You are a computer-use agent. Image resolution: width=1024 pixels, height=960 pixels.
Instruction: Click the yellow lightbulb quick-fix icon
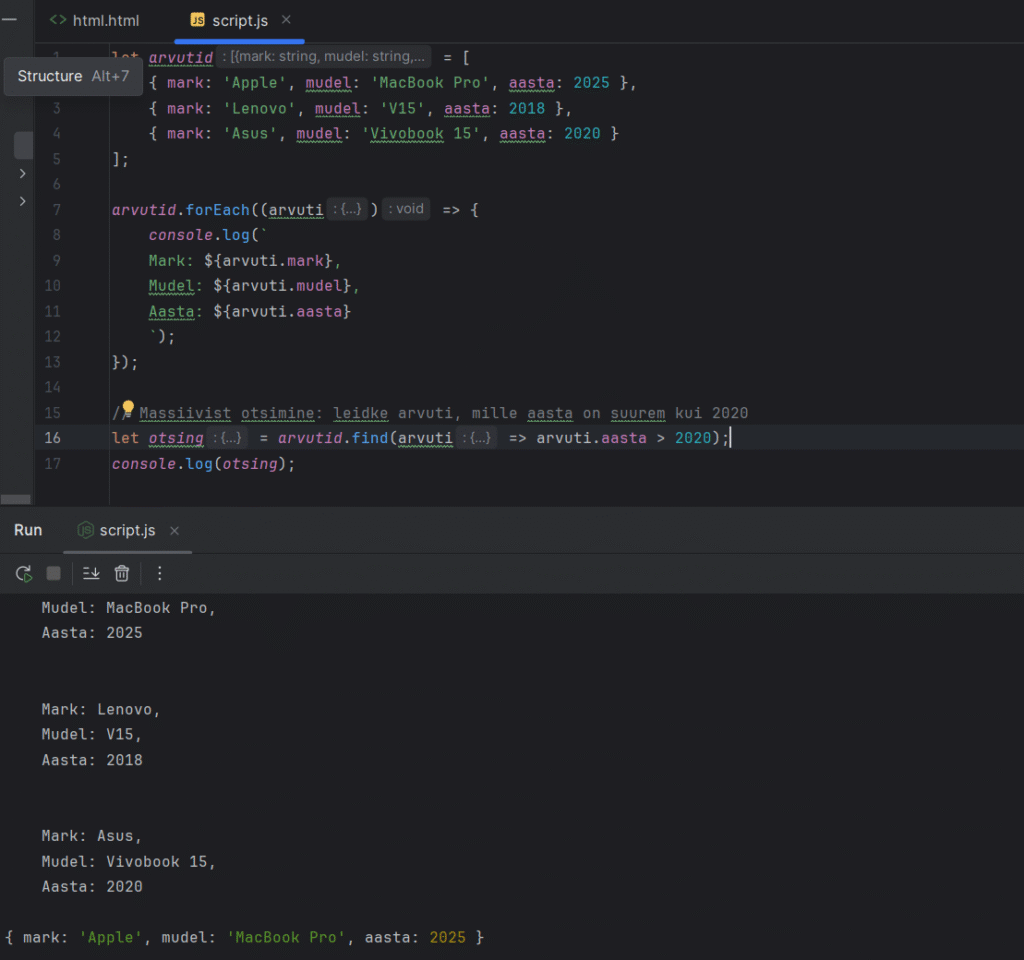(127, 409)
